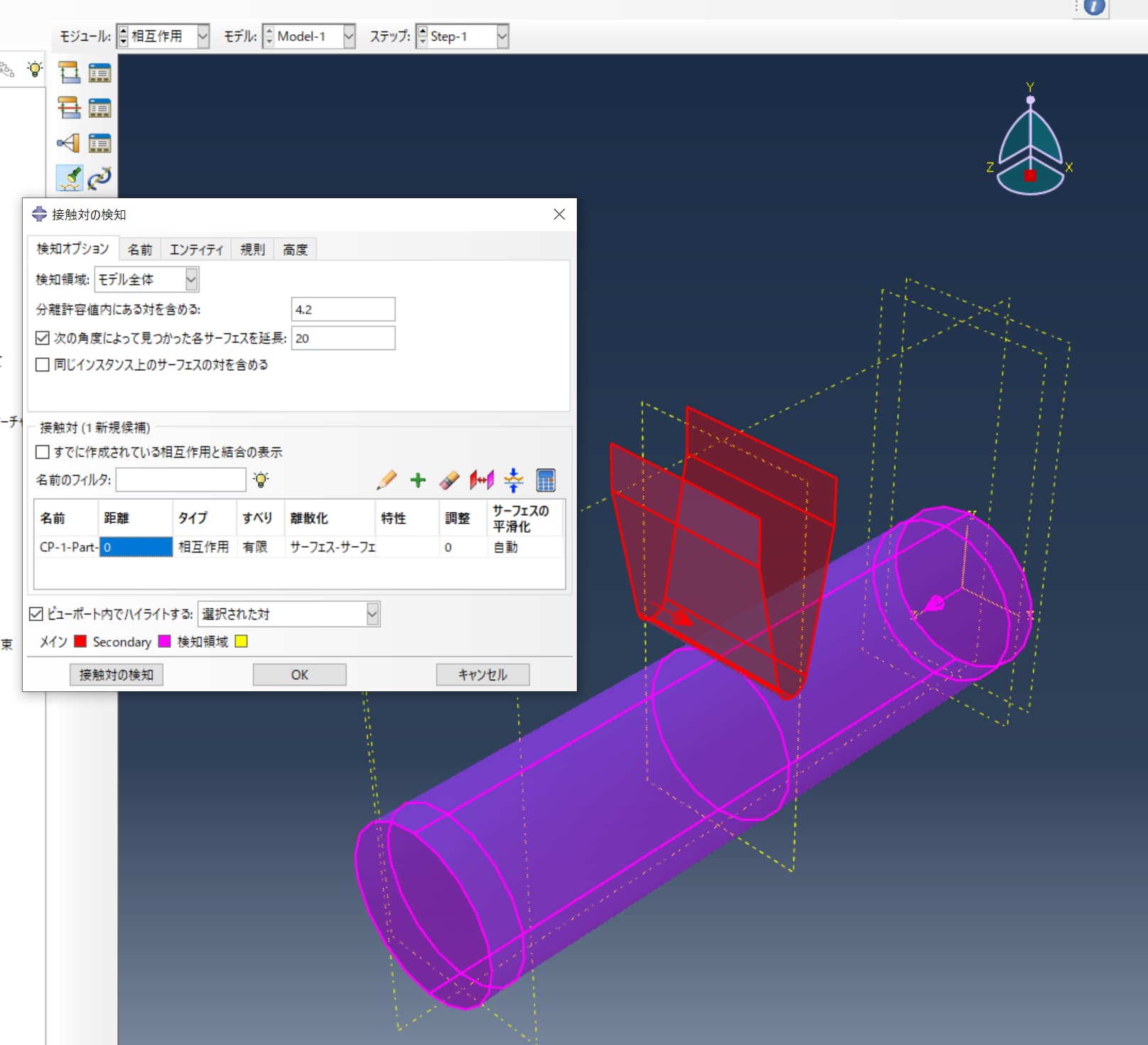Toggle すでに作成されている相互作用と結合の表示

pyautogui.click(x=43, y=452)
